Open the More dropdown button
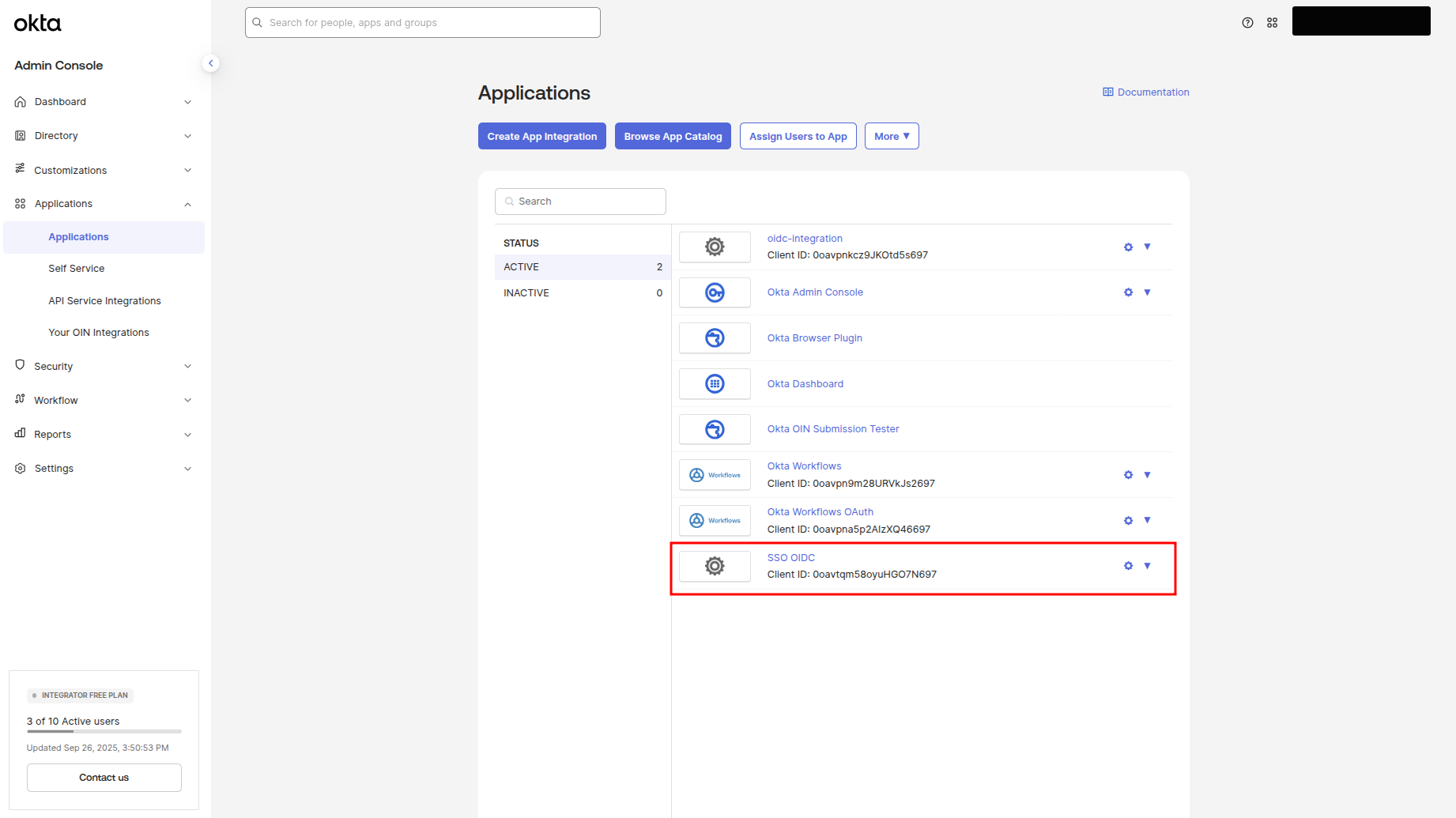This screenshot has height=818, width=1456. pos(892,136)
